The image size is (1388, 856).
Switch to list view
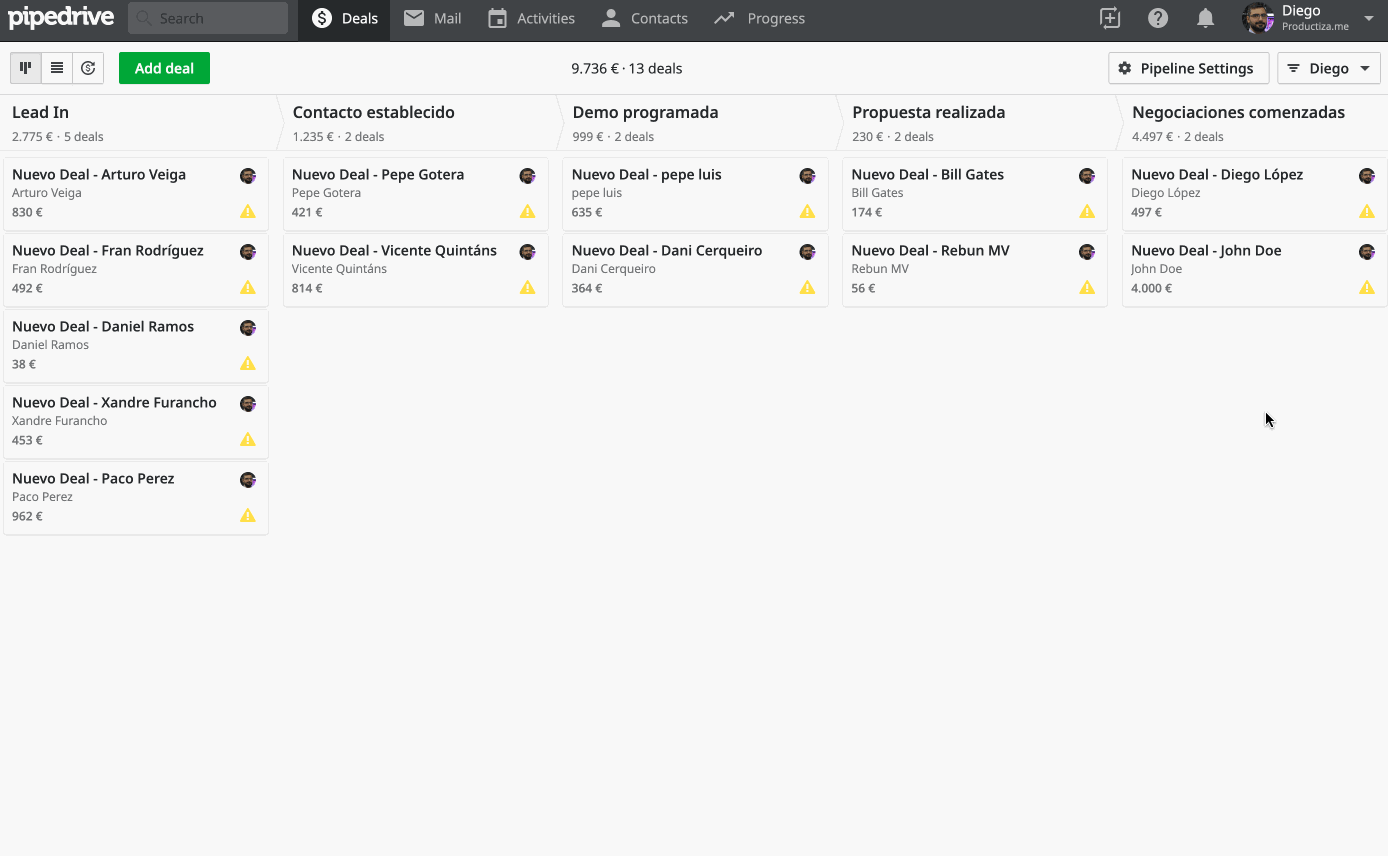click(57, 68)
